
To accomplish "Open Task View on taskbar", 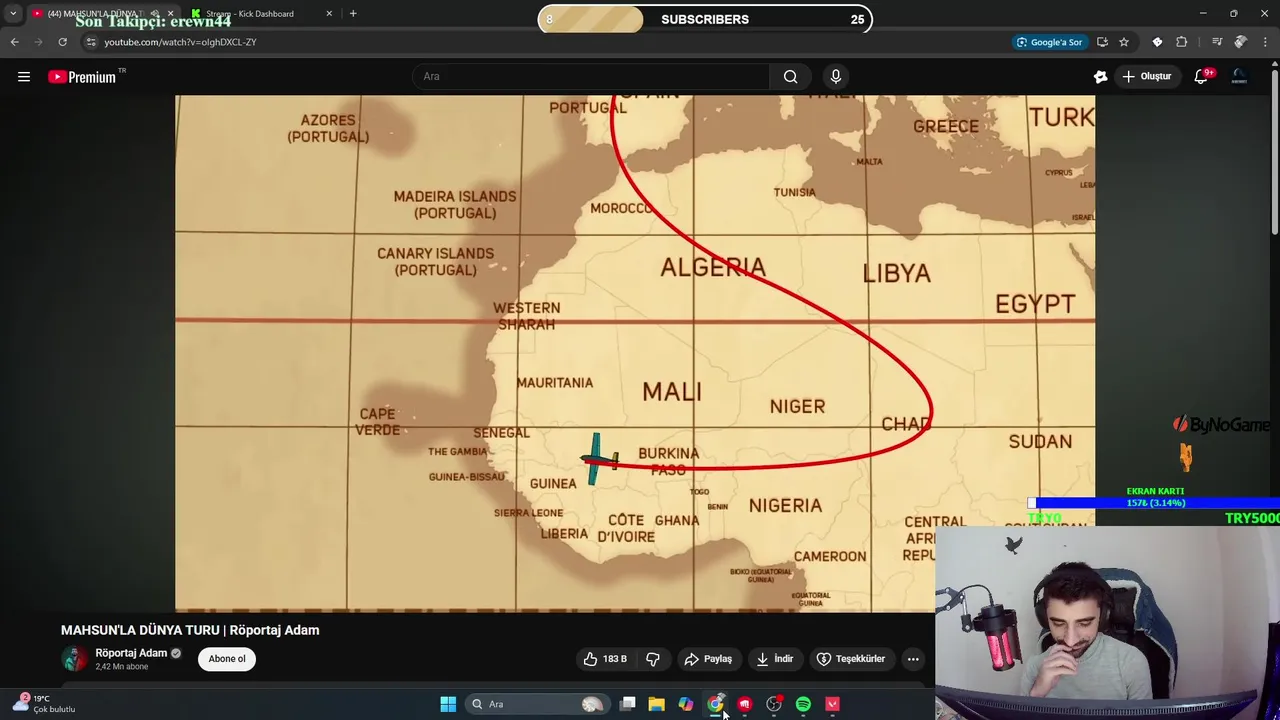I will (627, 704).
